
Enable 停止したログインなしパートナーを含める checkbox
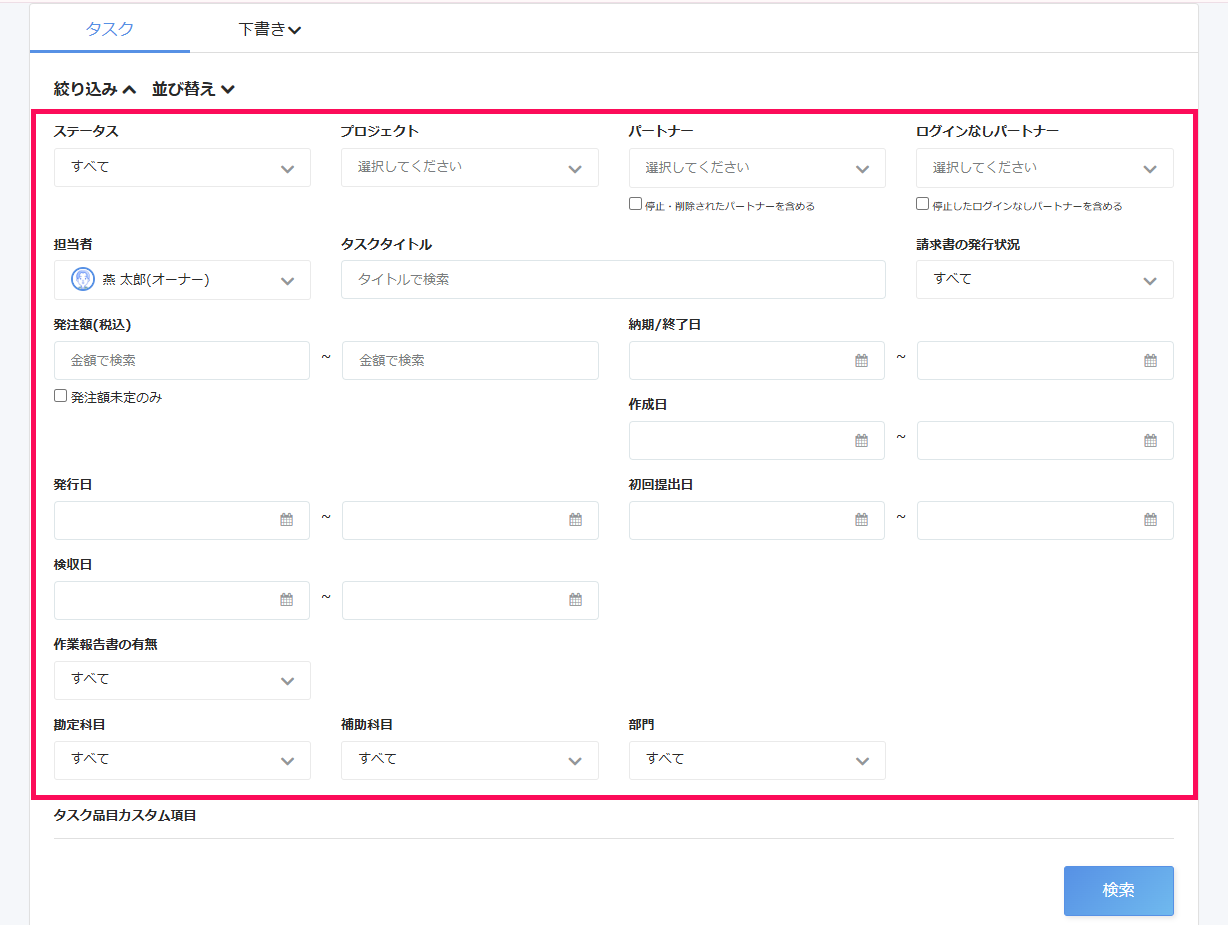click(922, 203)
